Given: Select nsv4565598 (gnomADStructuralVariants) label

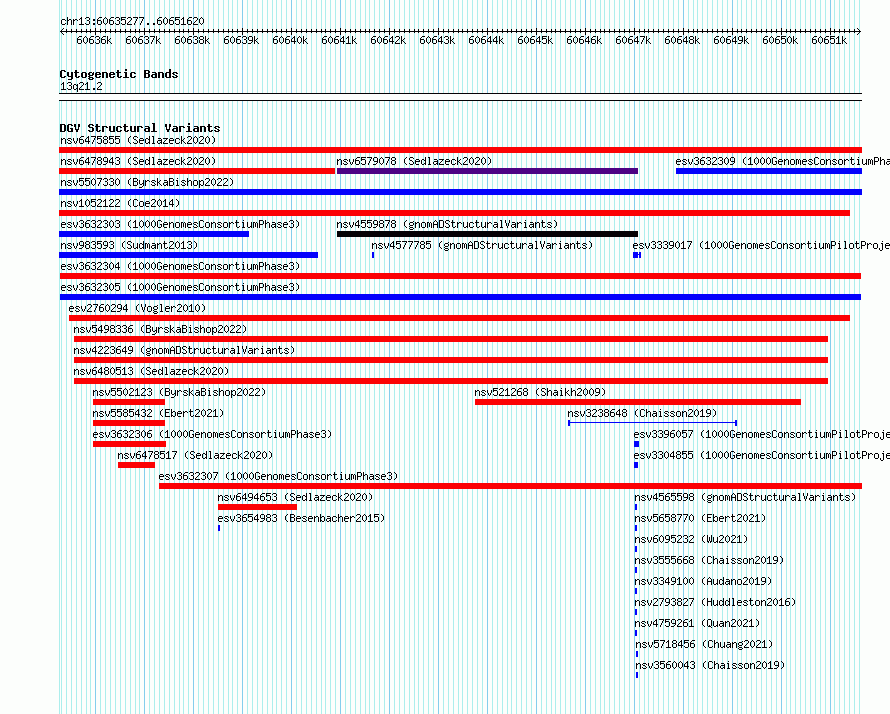Looking at the screenshot, I should point(745,497).
